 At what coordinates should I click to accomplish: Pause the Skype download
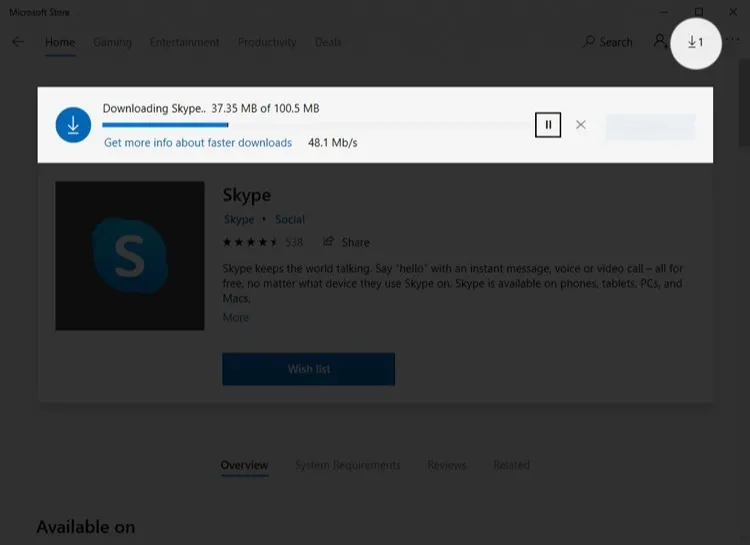548,125
